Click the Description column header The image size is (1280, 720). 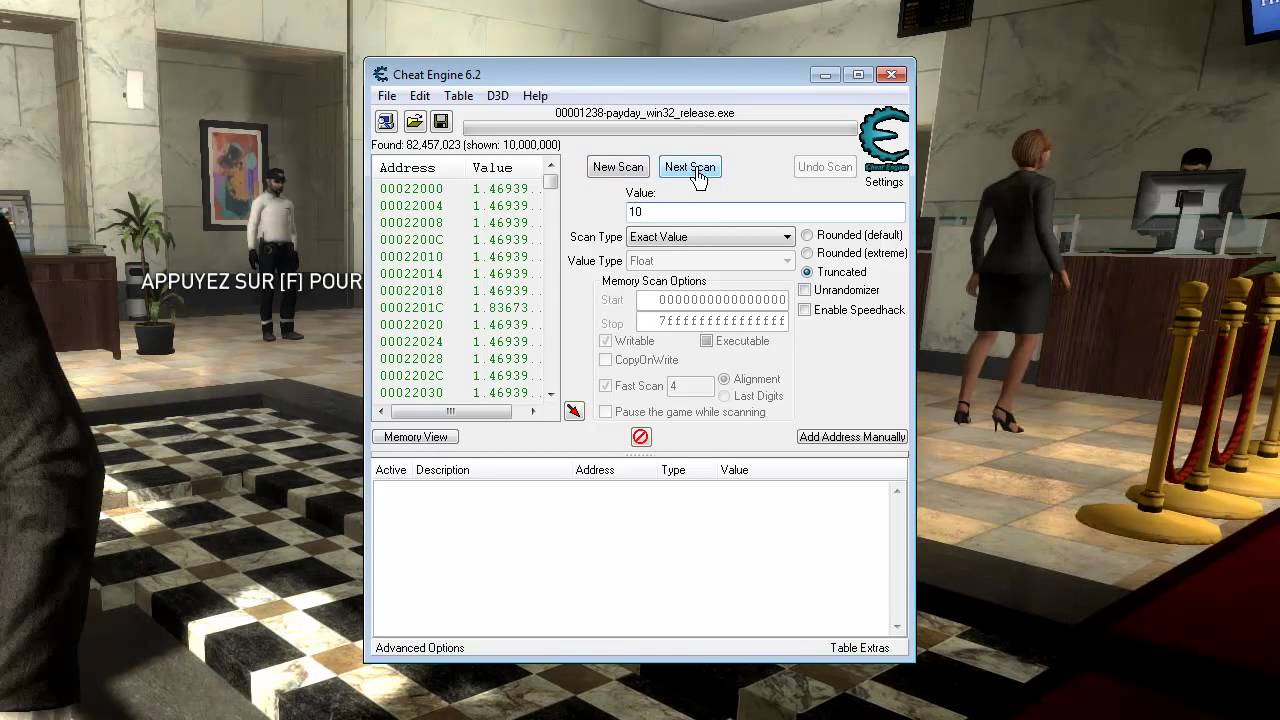tap(443, 470)
